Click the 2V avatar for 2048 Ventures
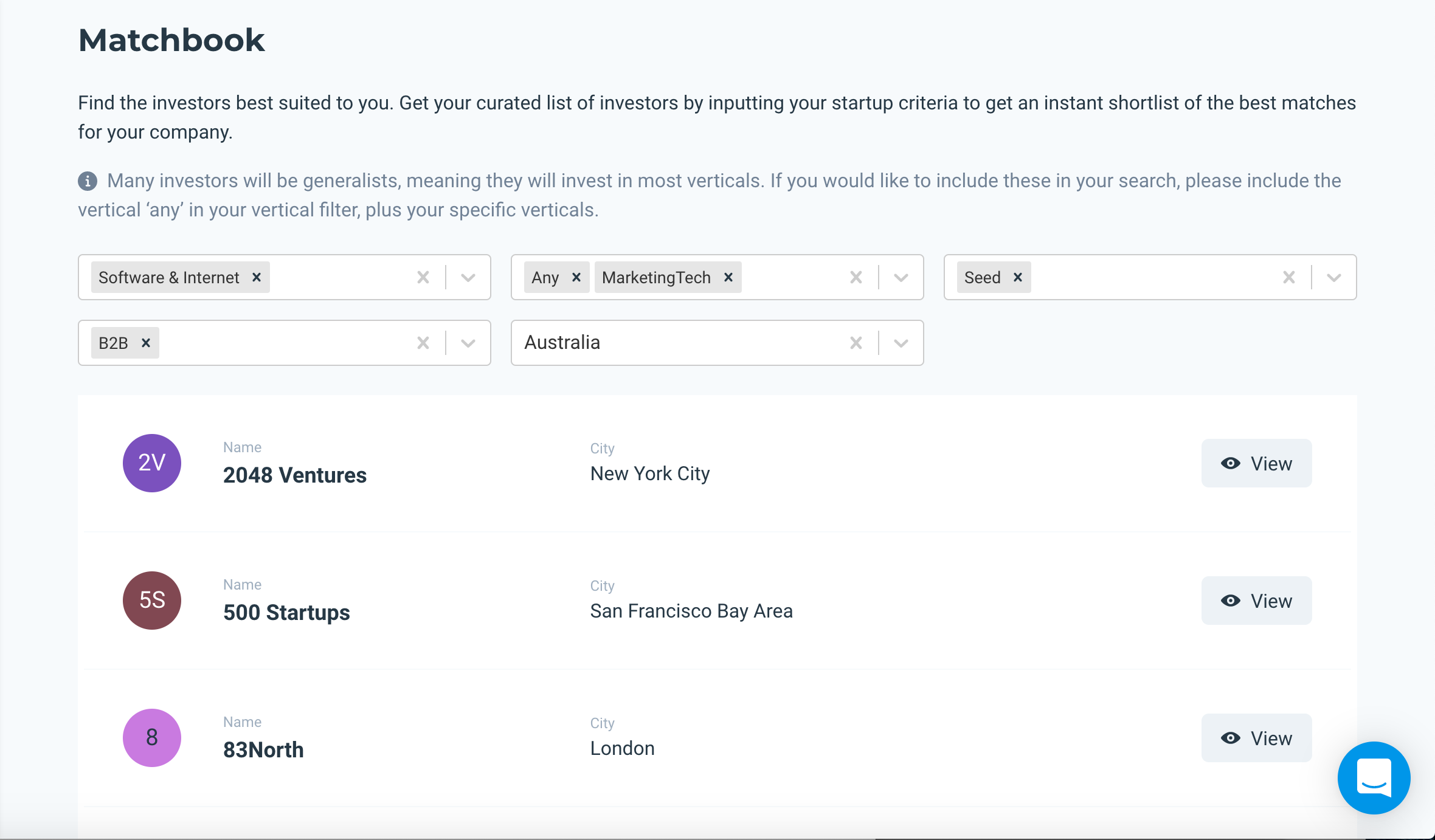 152,463
